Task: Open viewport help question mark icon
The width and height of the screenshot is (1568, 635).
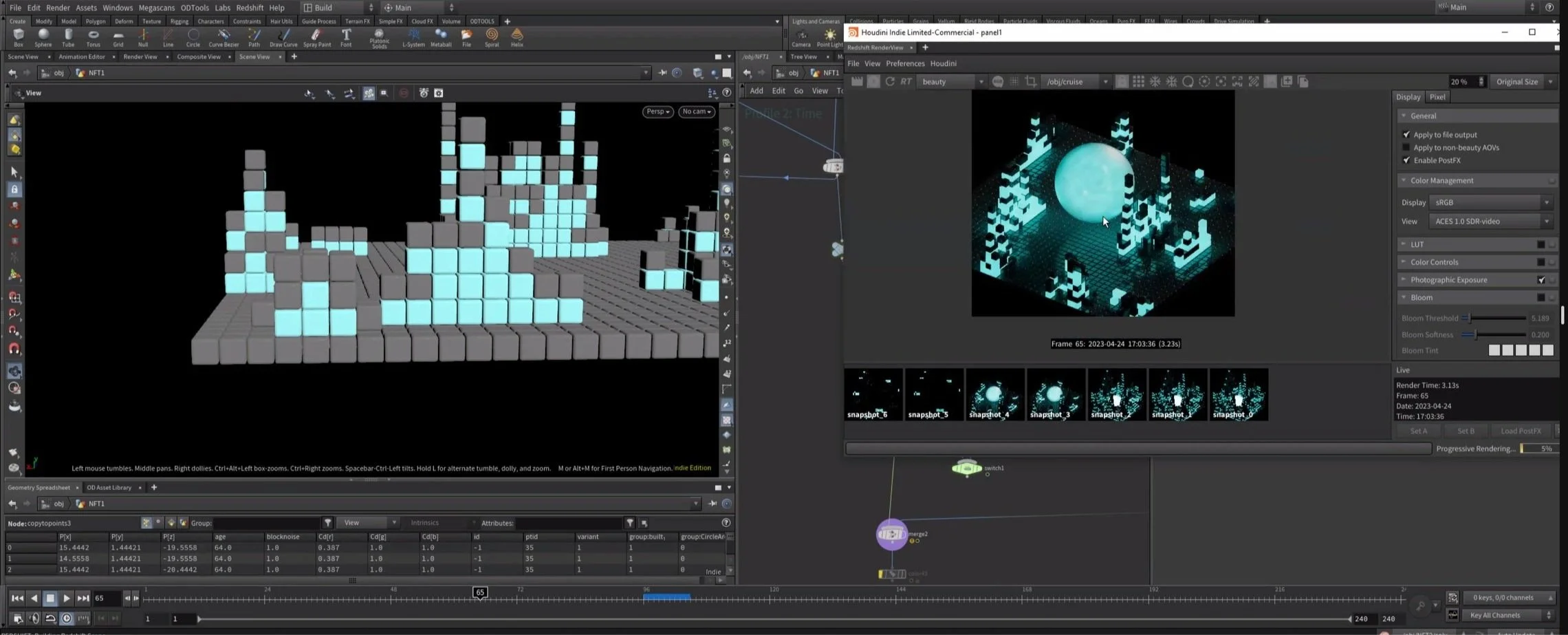Action: (726, 92)
